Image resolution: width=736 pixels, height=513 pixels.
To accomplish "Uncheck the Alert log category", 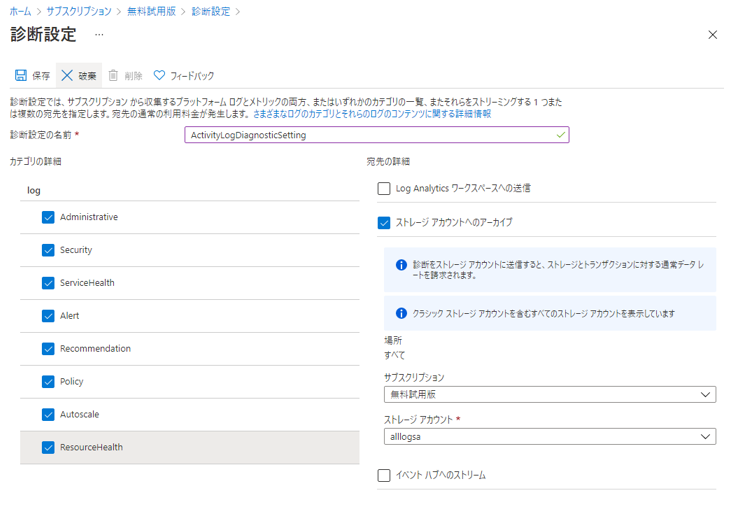I will [48, 316].
